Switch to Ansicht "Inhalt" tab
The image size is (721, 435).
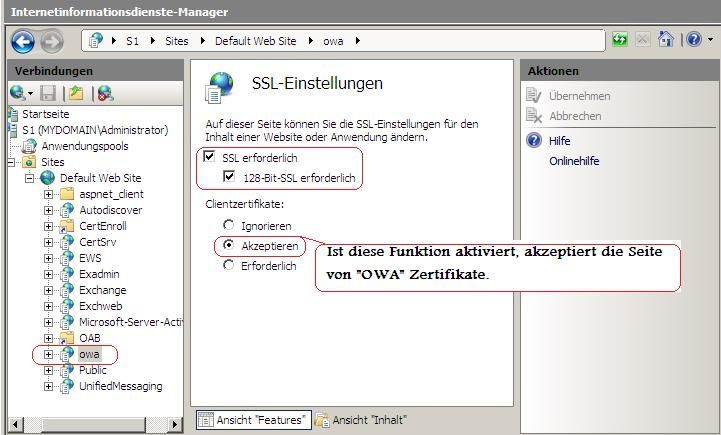(x=361, y=420)
